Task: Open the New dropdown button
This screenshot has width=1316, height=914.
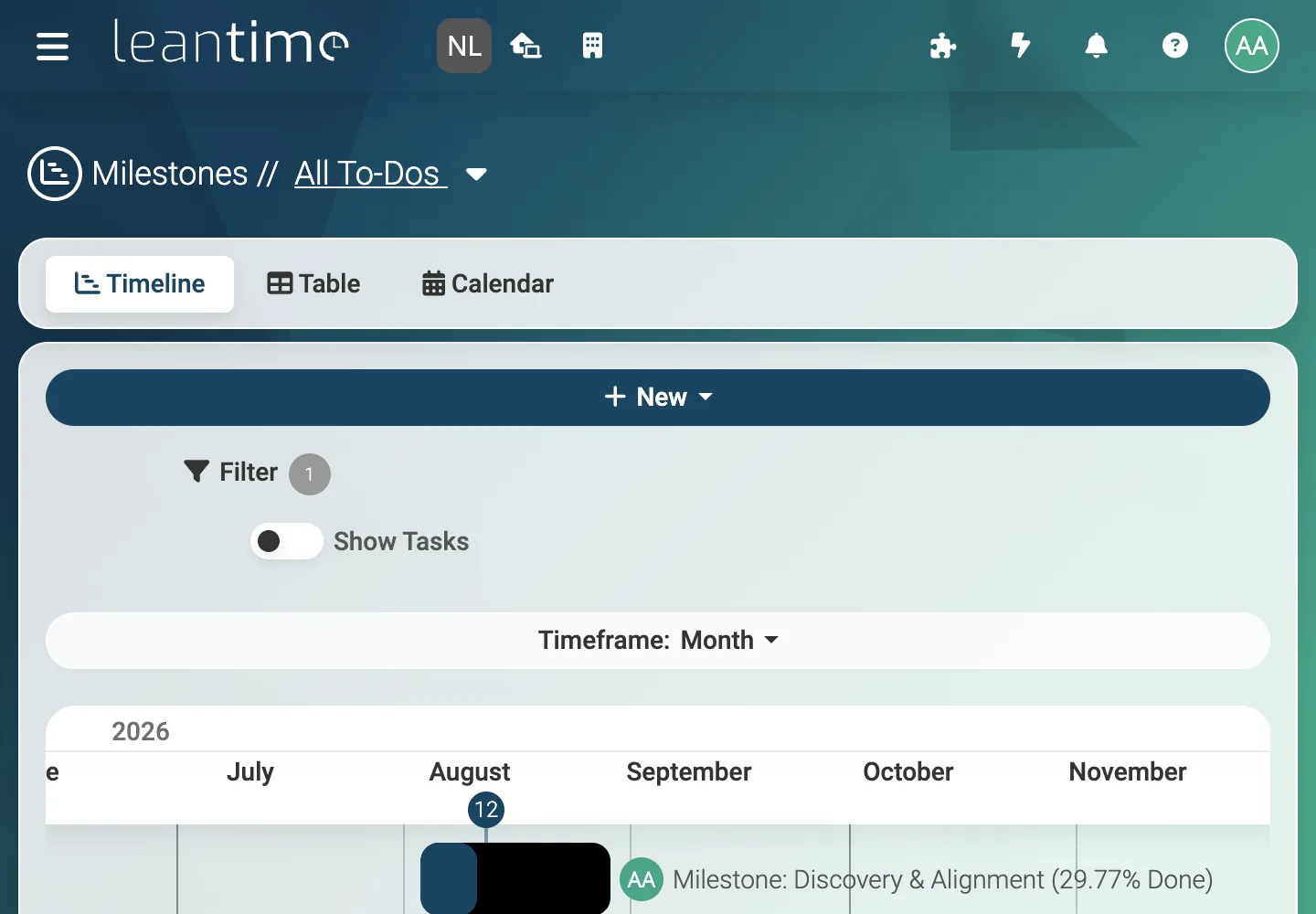Action: (x=658, y=398)
